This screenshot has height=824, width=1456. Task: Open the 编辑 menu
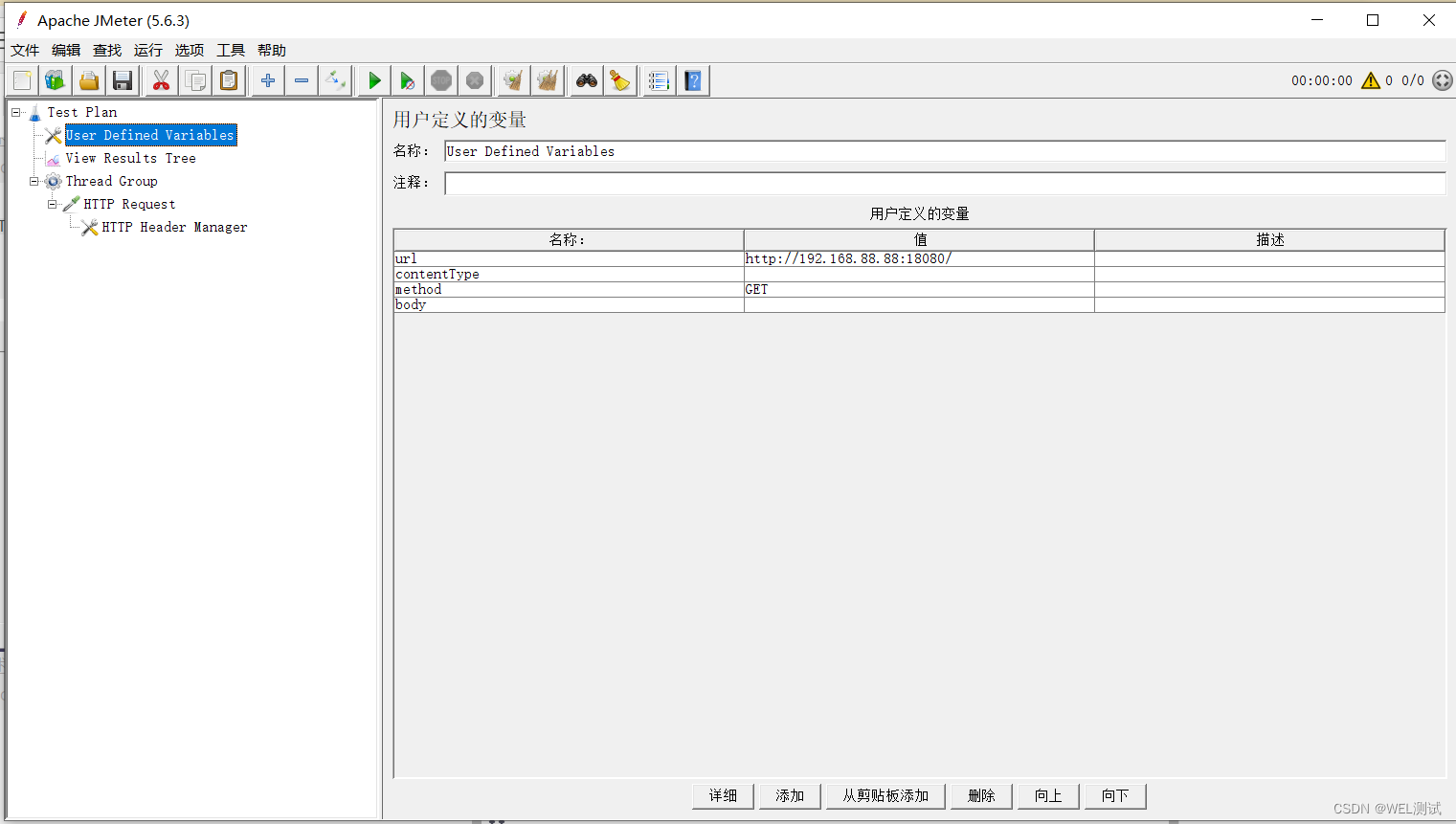pos(66,51)
